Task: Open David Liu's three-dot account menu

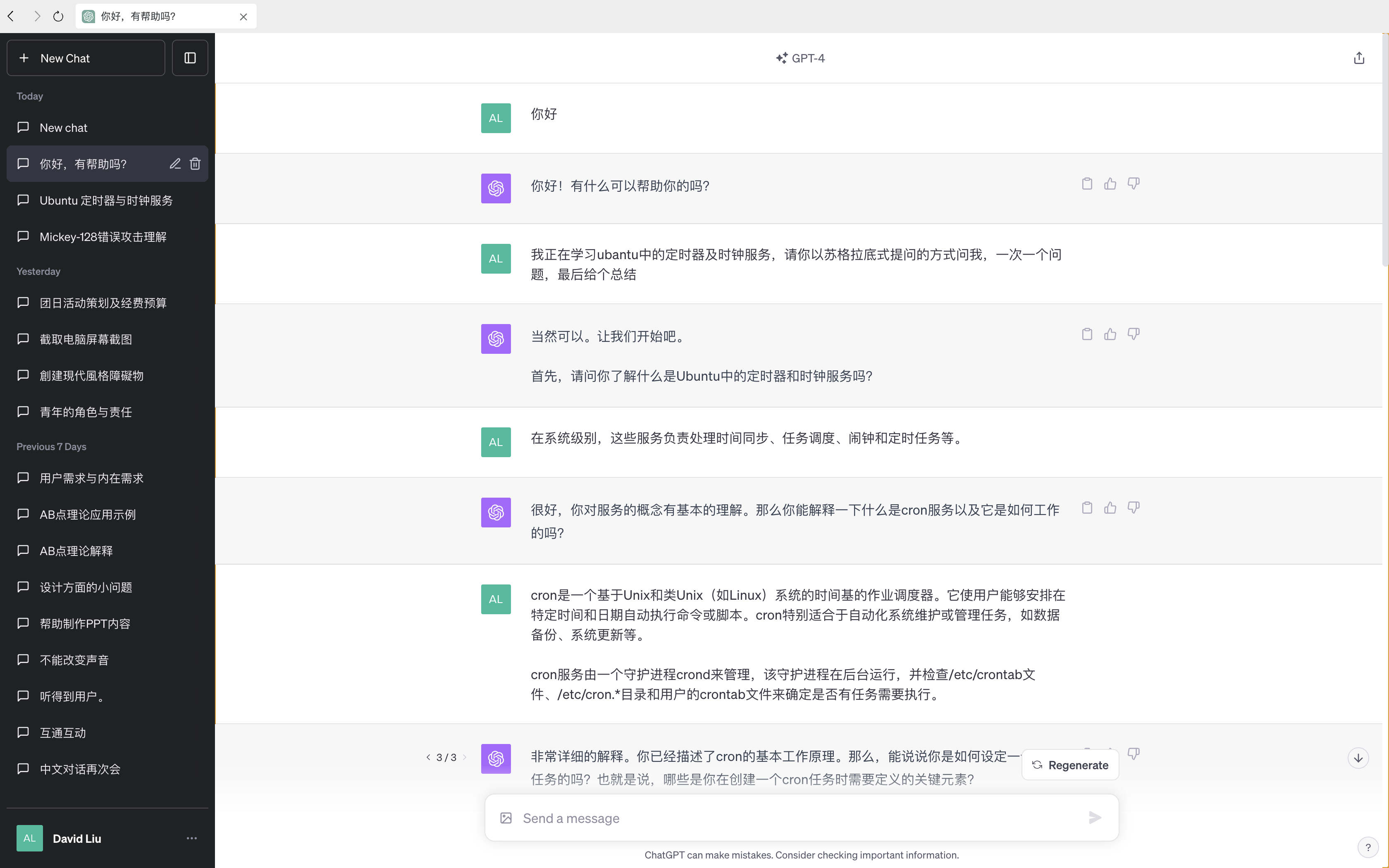Action: coord(192,838)
